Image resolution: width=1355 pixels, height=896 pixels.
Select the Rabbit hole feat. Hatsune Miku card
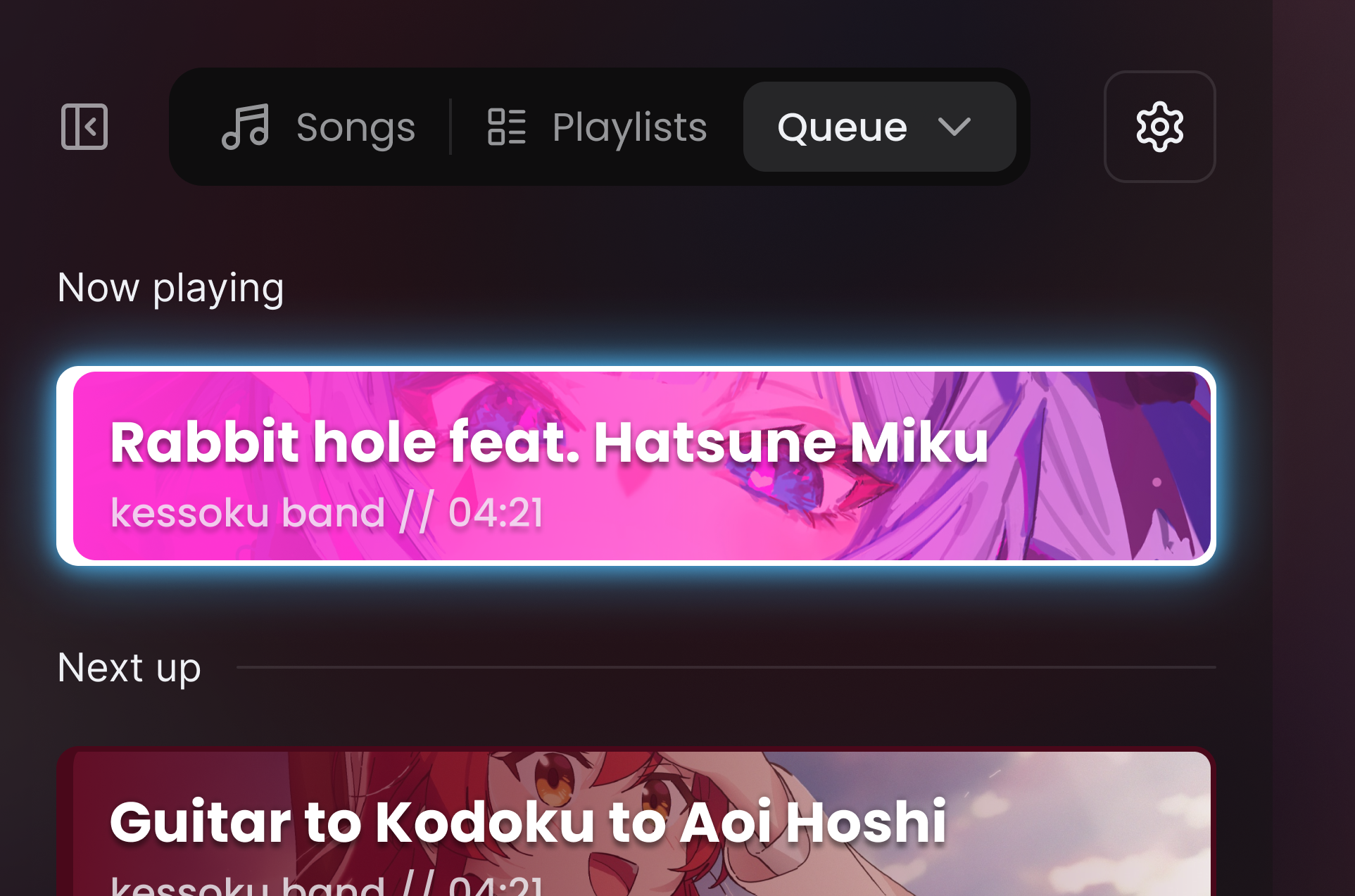pyautogui.click(x=636, y=466)
